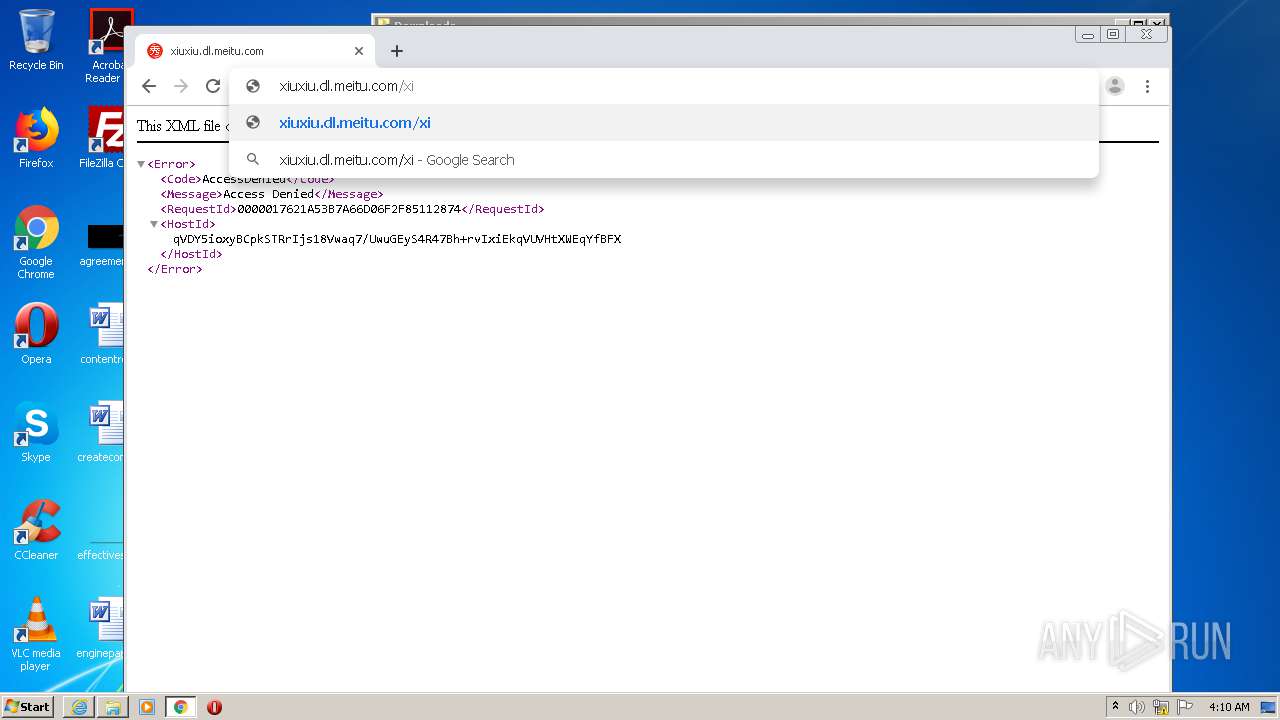This screenshot has height=720, width=1280.
Task: Close the xiuxiu.dl.meitu.com tab
Action: [359, 51]
